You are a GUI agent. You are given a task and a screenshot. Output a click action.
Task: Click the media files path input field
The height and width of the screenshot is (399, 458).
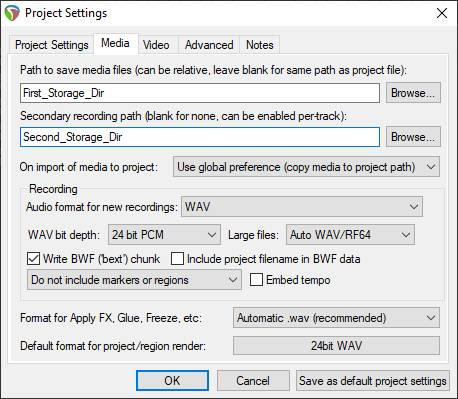click(x=200, y=93)
